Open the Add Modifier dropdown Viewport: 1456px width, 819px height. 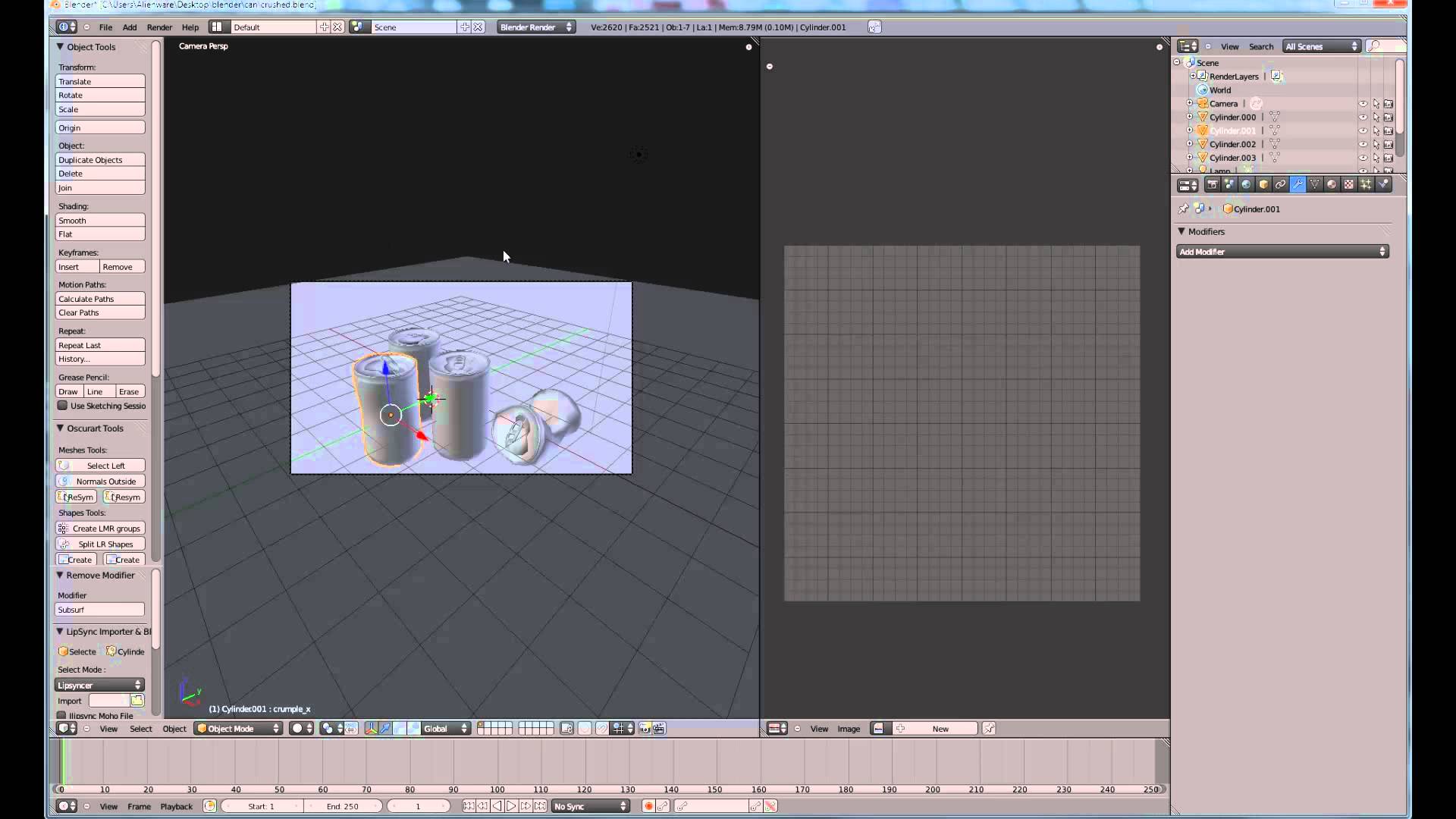point(1282,252)
